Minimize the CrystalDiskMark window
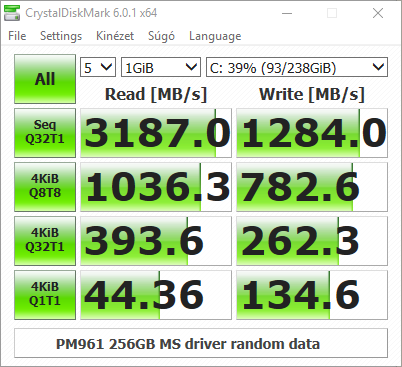The height and width of the screenshot is (367, 402). [287, 13]
